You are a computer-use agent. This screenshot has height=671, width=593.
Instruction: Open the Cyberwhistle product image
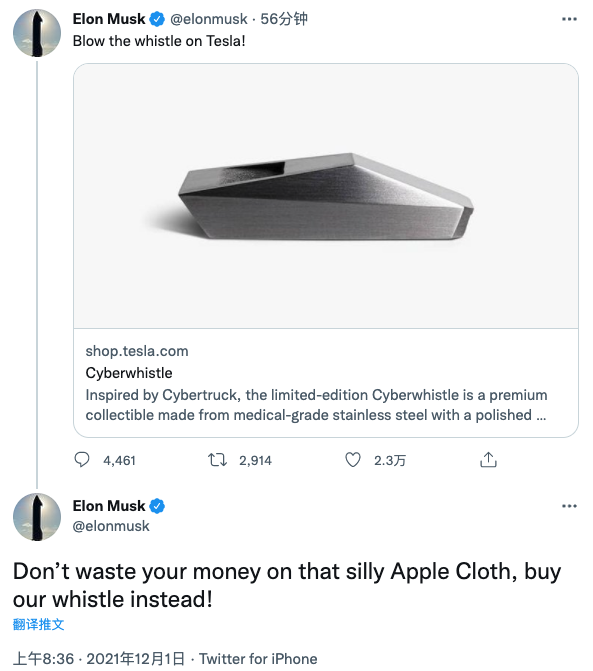326,196
